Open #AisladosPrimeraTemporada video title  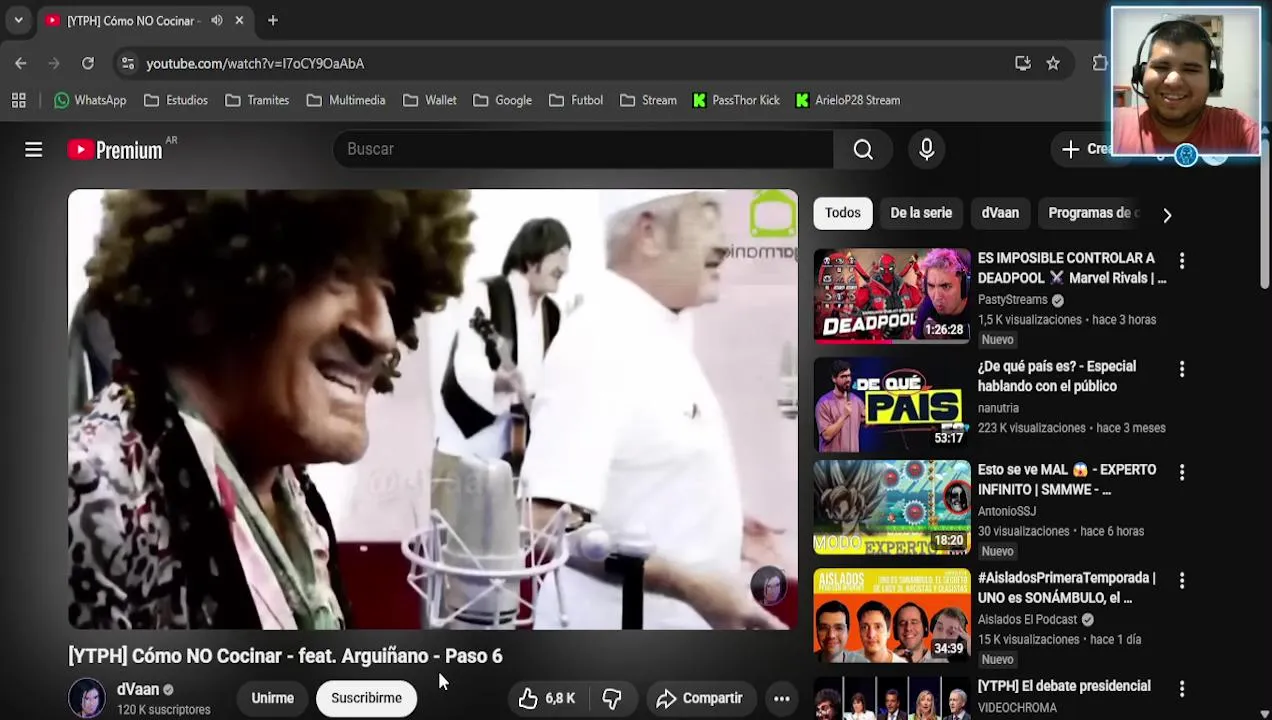pyautogui.click(x=1067, y=587)
